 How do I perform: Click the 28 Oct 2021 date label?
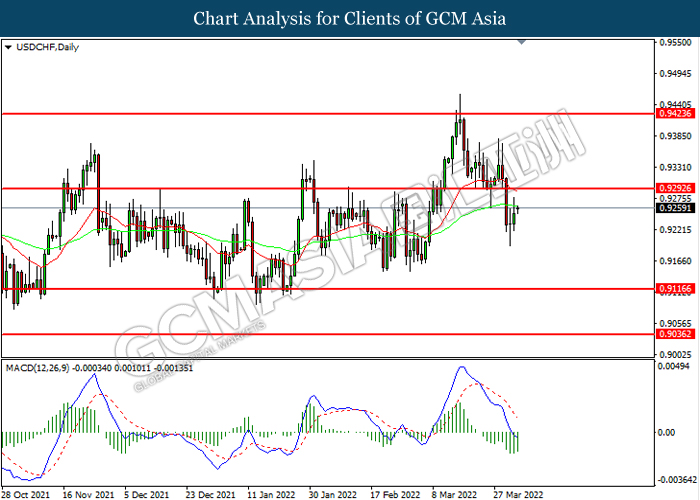pos(26,494)
